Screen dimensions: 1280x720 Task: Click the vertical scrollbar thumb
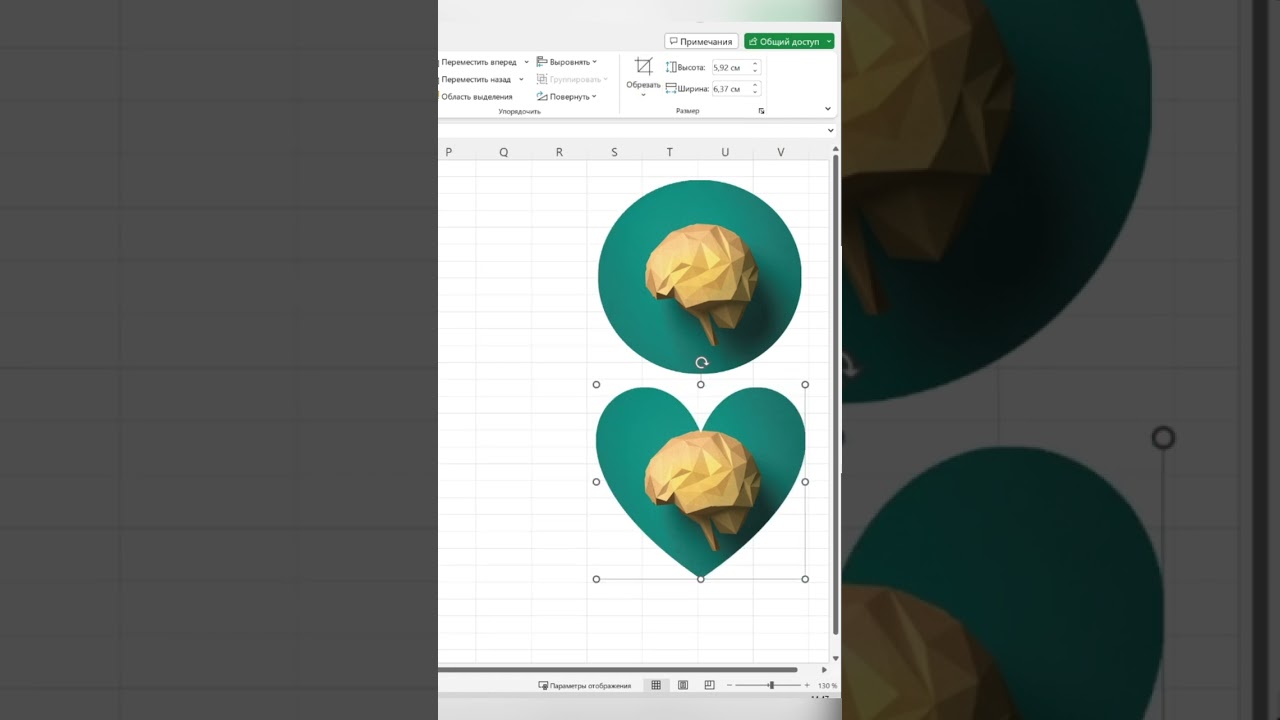[836, 394]
